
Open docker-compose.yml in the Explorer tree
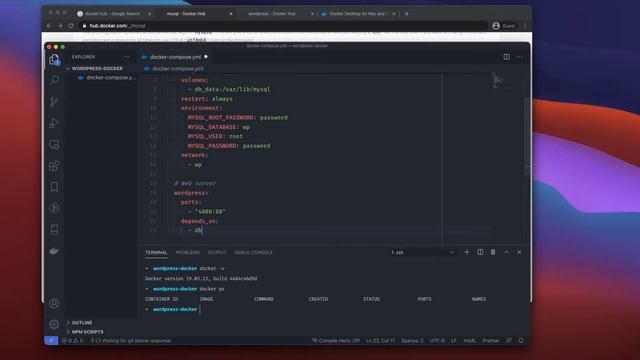pos(107,78)
